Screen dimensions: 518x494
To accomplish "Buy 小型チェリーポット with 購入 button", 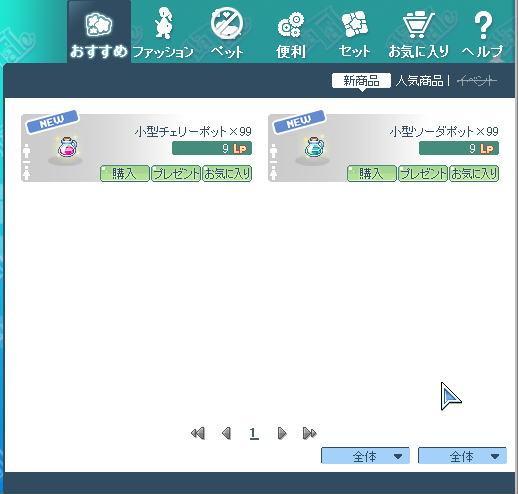I will pos(125,174).
